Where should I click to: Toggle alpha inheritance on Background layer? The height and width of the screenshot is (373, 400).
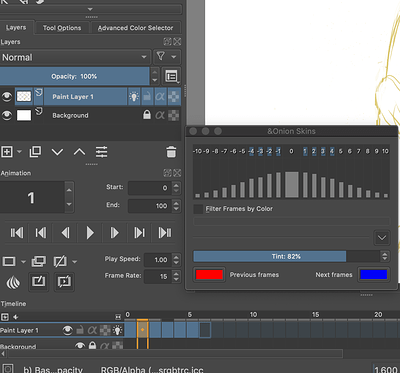pyautogui.click(x=160, y=115)
